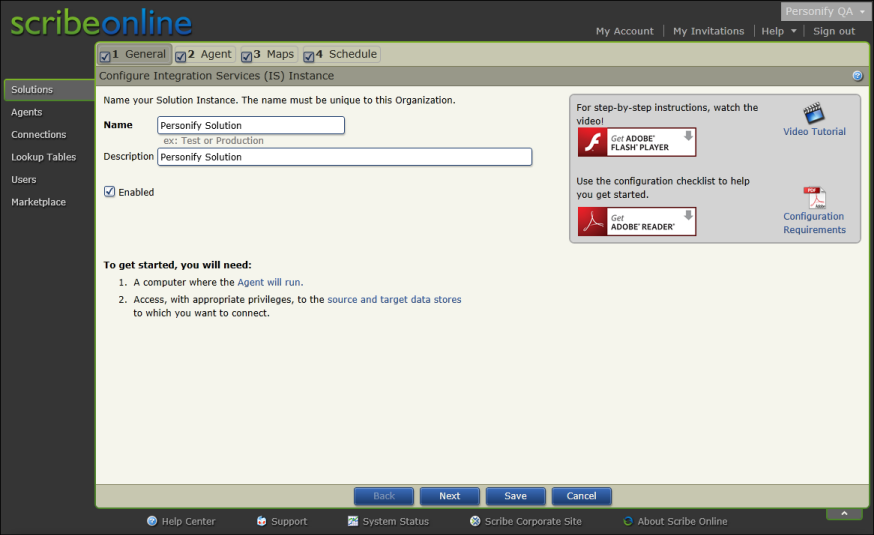Click the Support footer link text
This screenshot has width=874, height=535.
[289, 522]
